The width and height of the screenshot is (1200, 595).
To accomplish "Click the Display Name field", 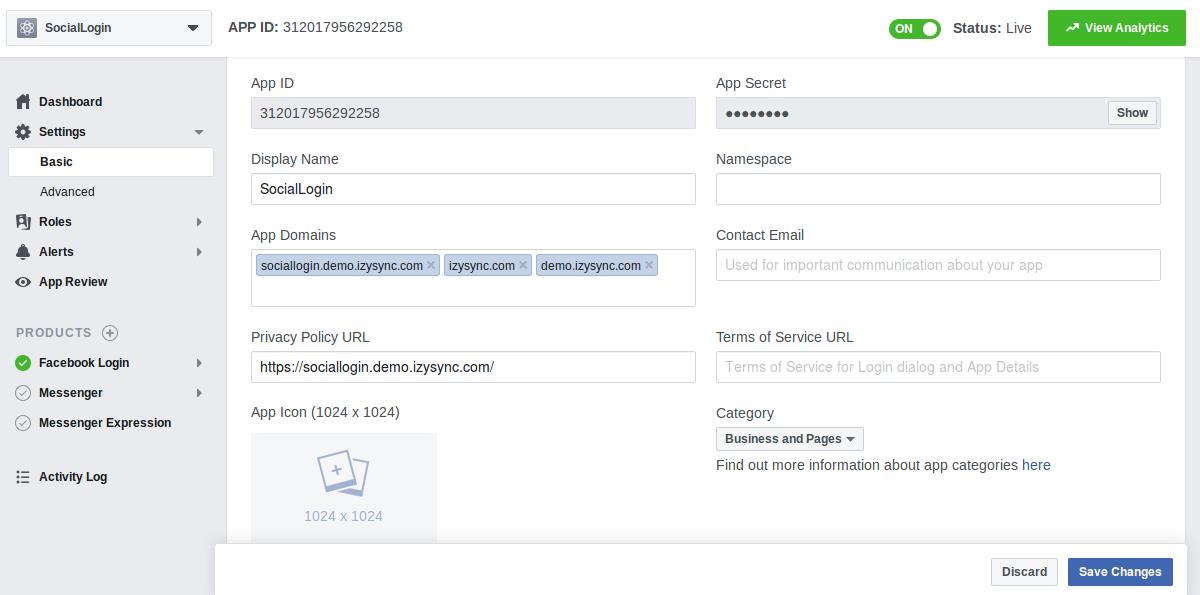I will (473, 189).
